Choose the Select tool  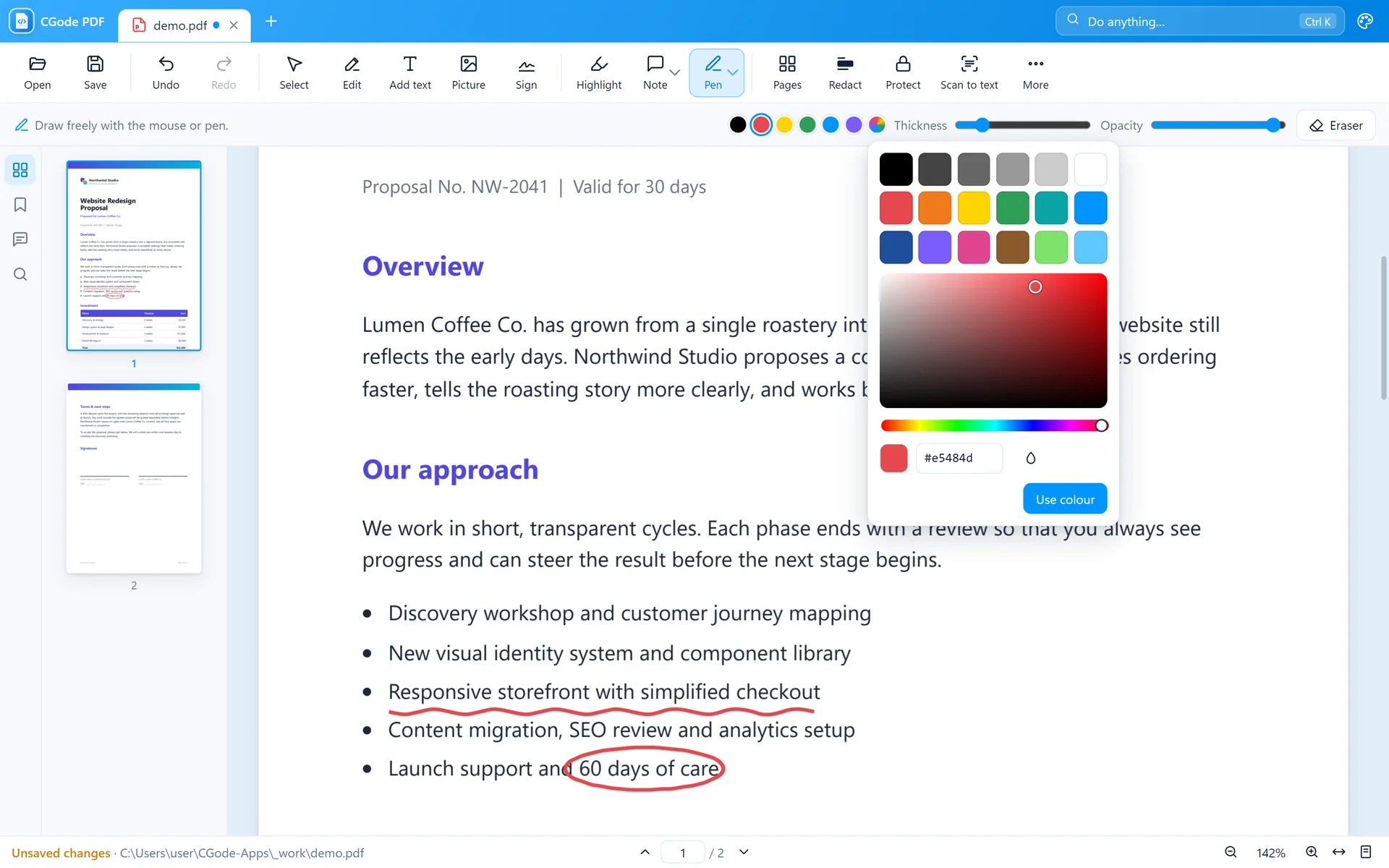tap(294, 72)
